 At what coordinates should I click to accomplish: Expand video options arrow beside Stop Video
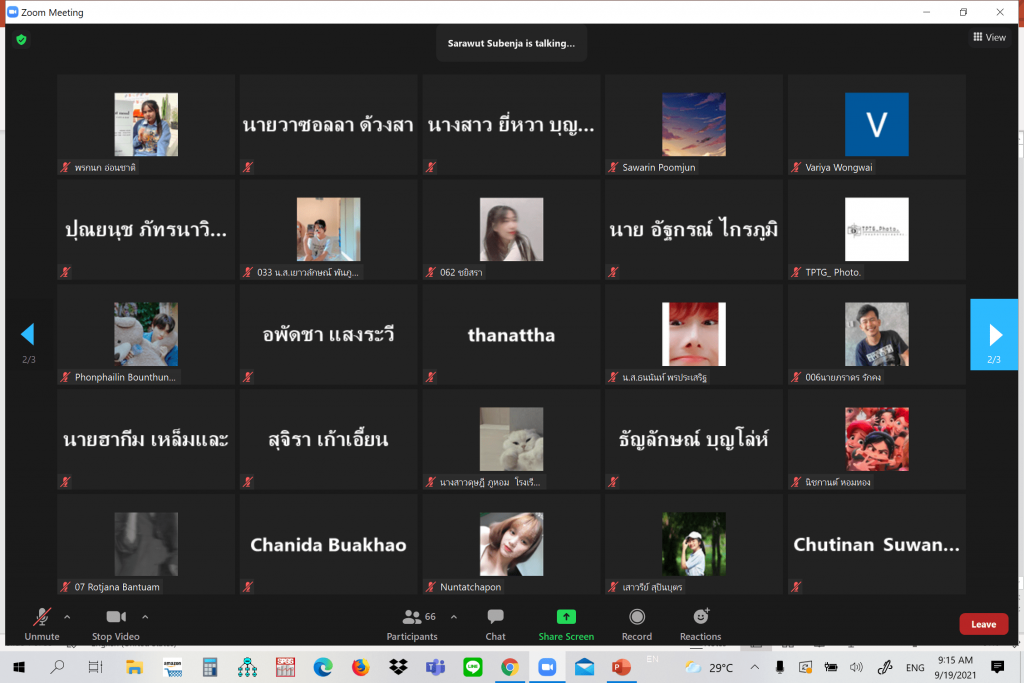click(x=145, y=616)
